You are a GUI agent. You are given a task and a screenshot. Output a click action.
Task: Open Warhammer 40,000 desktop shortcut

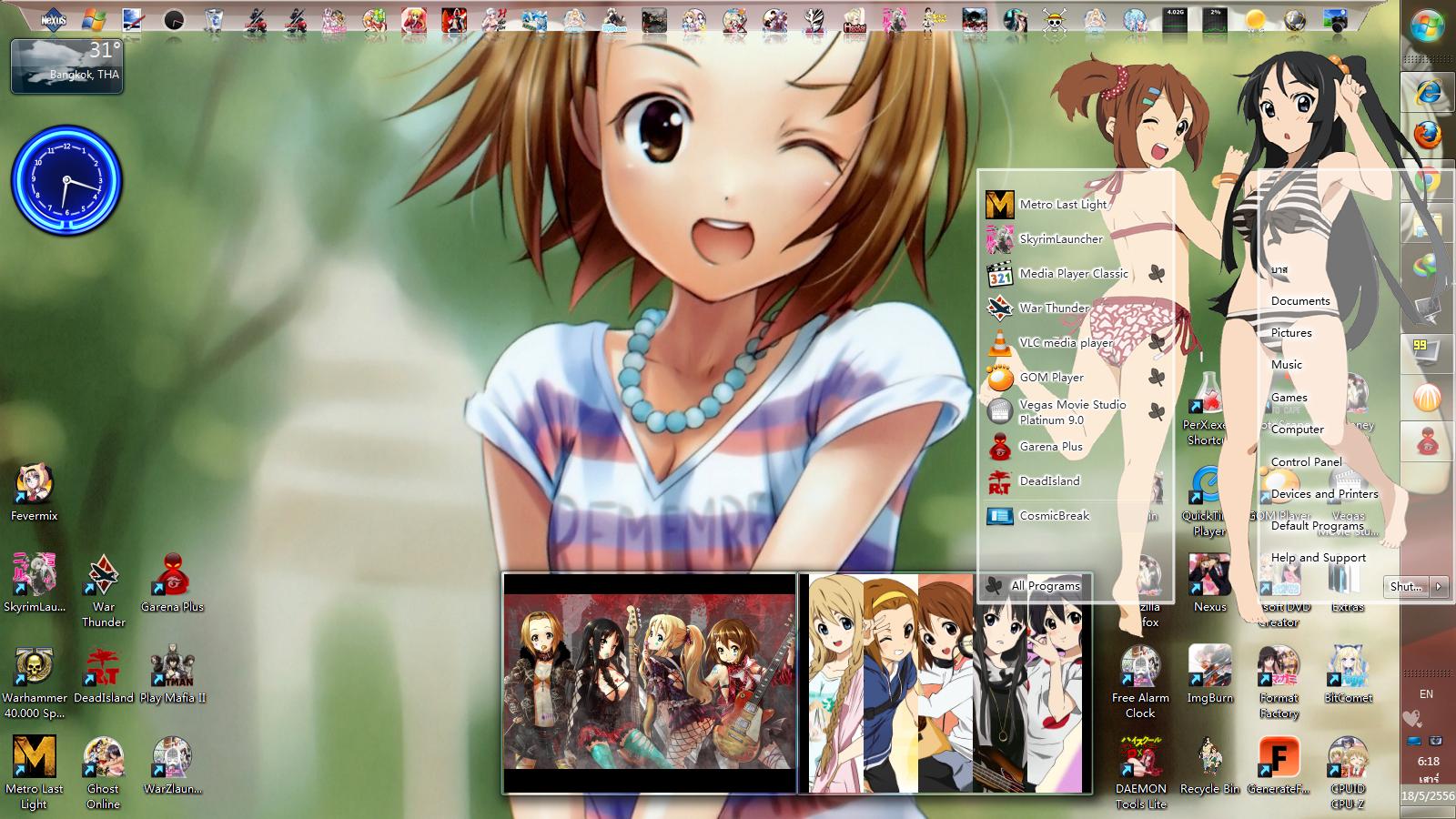tap(35, 682)
